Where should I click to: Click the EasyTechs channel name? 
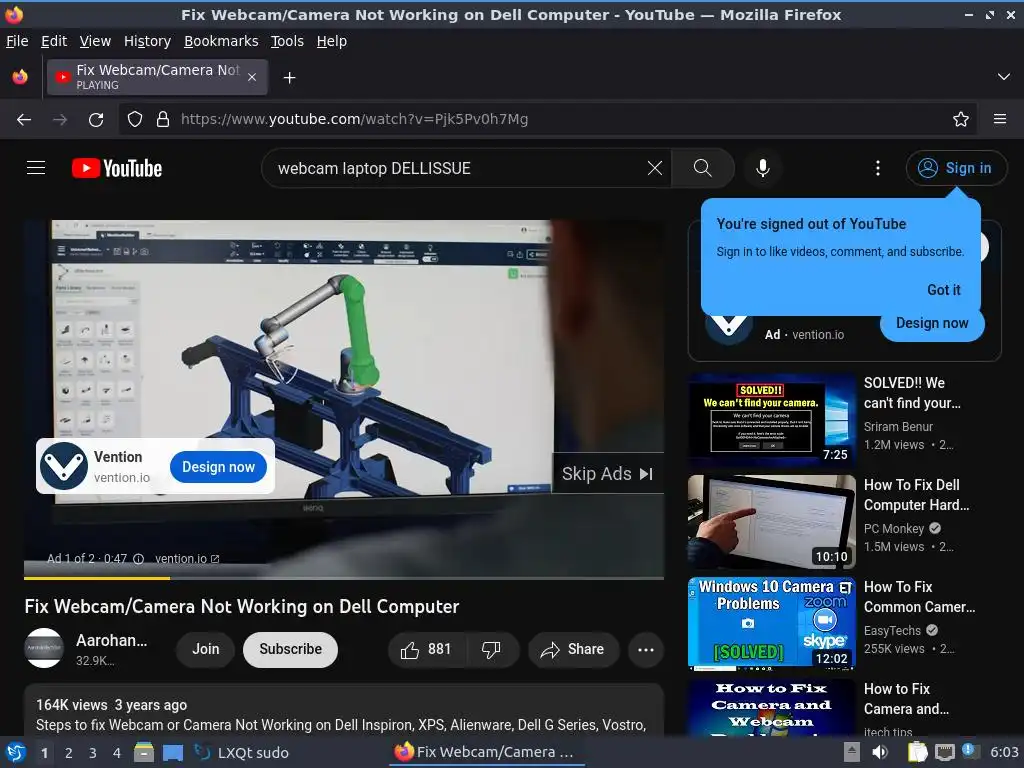point(892,630)
